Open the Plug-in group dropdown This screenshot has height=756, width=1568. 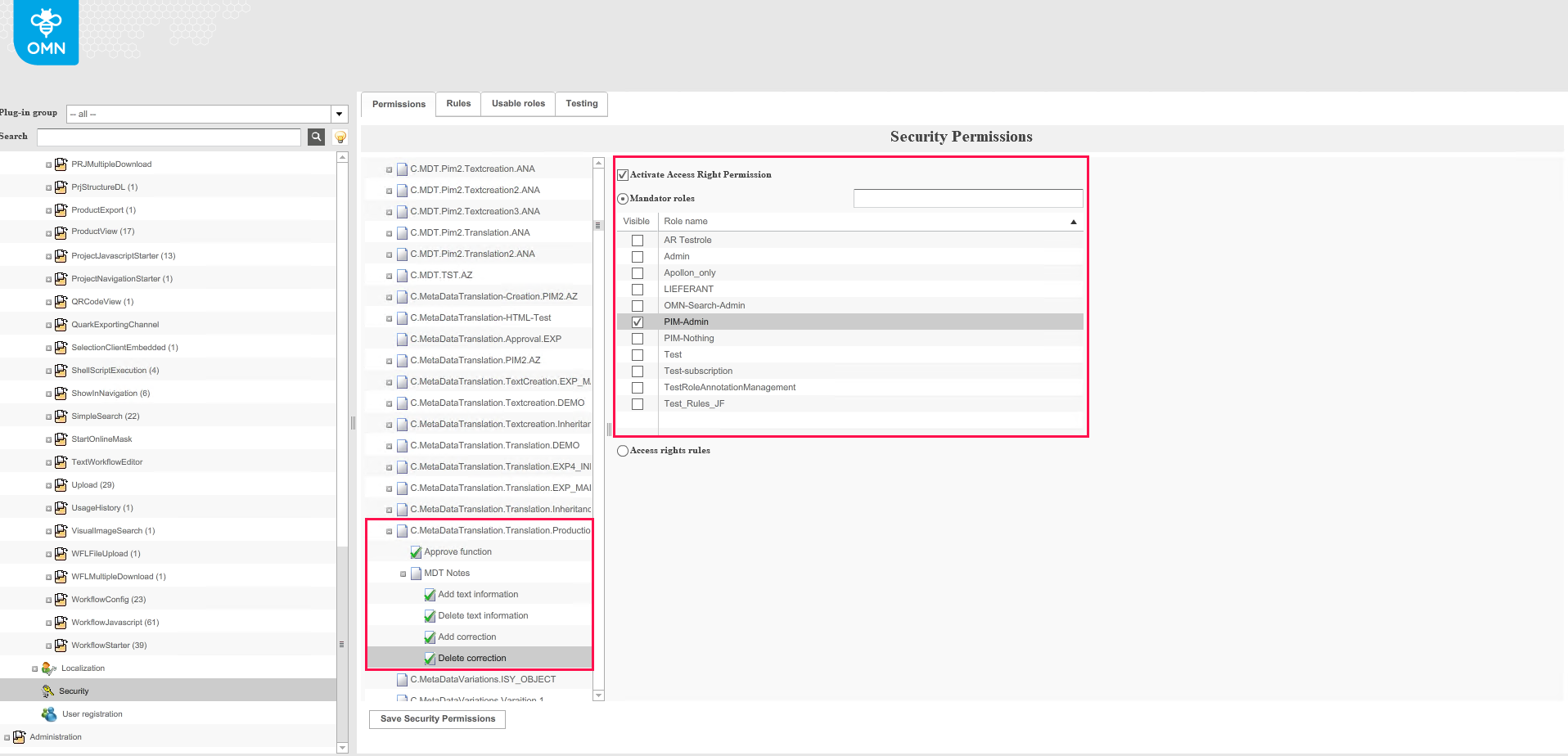point(339,114)
